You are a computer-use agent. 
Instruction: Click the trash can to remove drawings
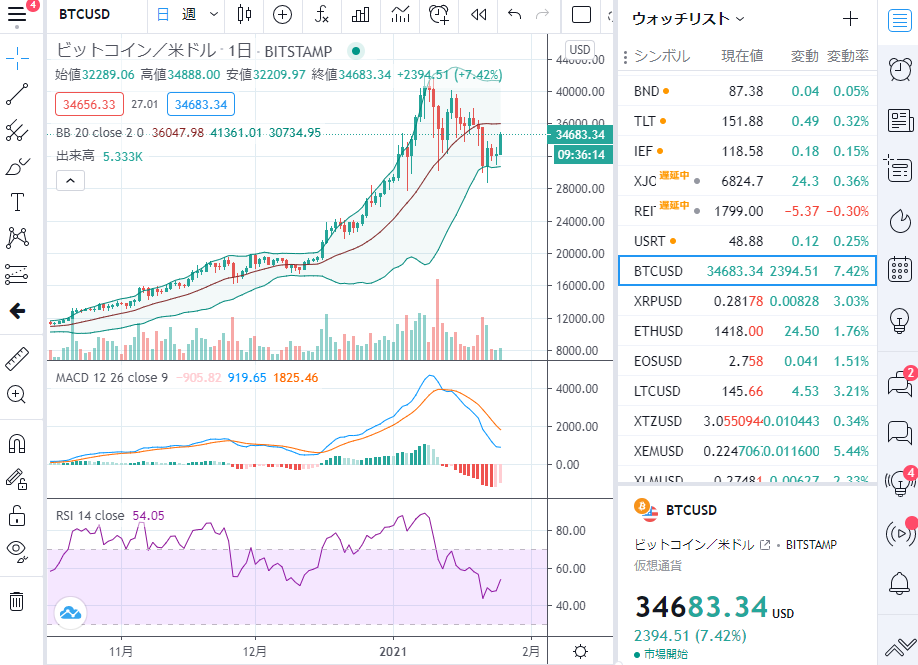tap(17, 601)
